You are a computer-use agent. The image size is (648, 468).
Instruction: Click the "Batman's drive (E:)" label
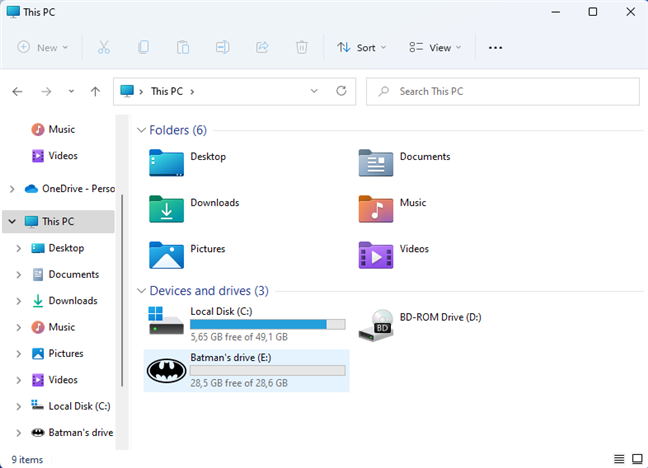coord(231,358)
